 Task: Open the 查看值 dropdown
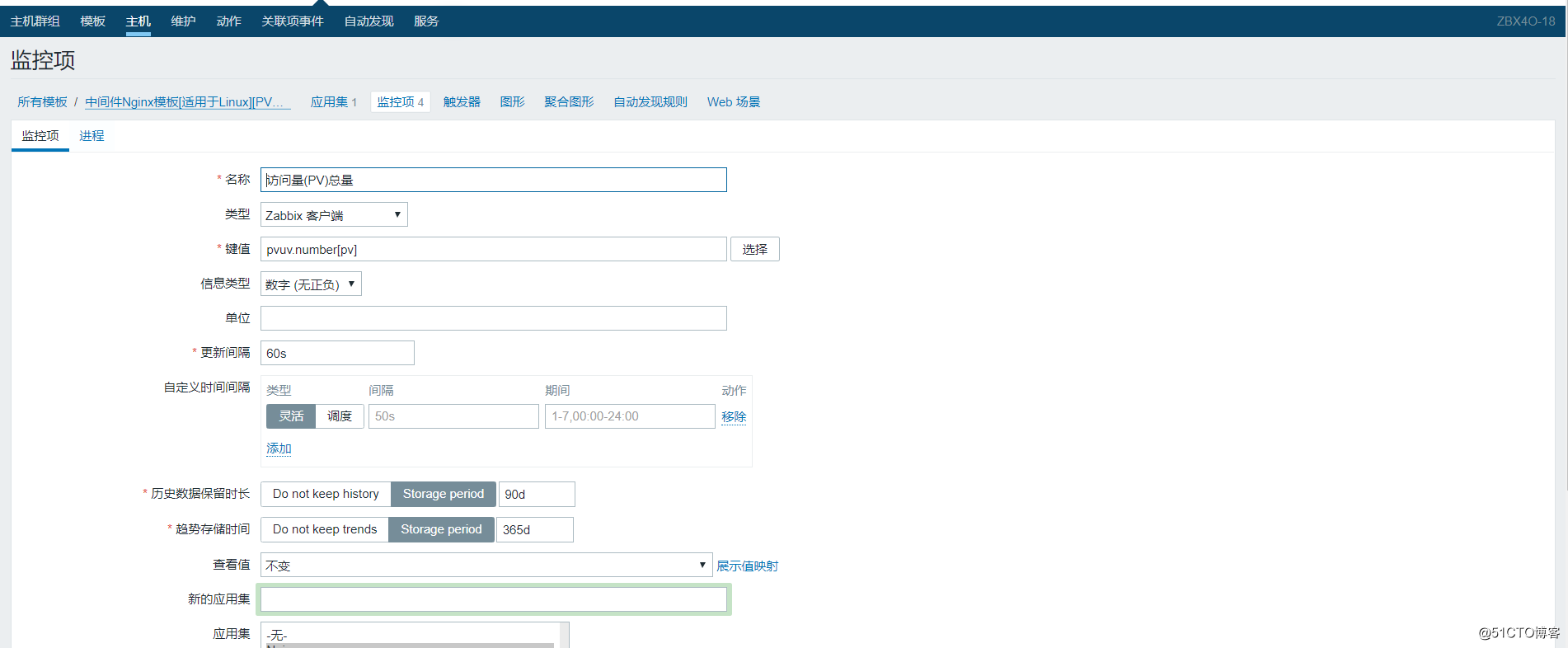(x=486, y=565)
